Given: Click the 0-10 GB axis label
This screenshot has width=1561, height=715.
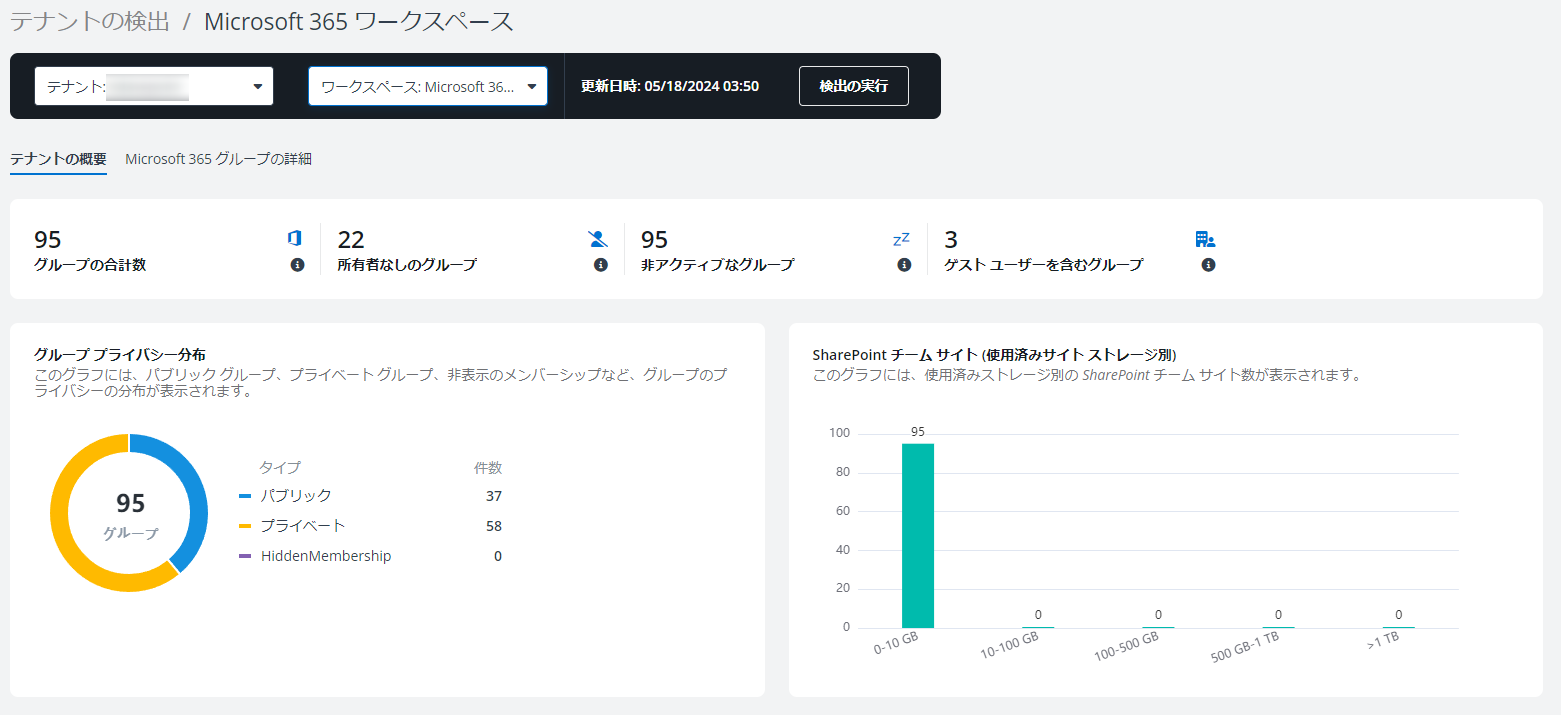Looking at the screenshot, I should pyautogui.click(x=896, y=643).
